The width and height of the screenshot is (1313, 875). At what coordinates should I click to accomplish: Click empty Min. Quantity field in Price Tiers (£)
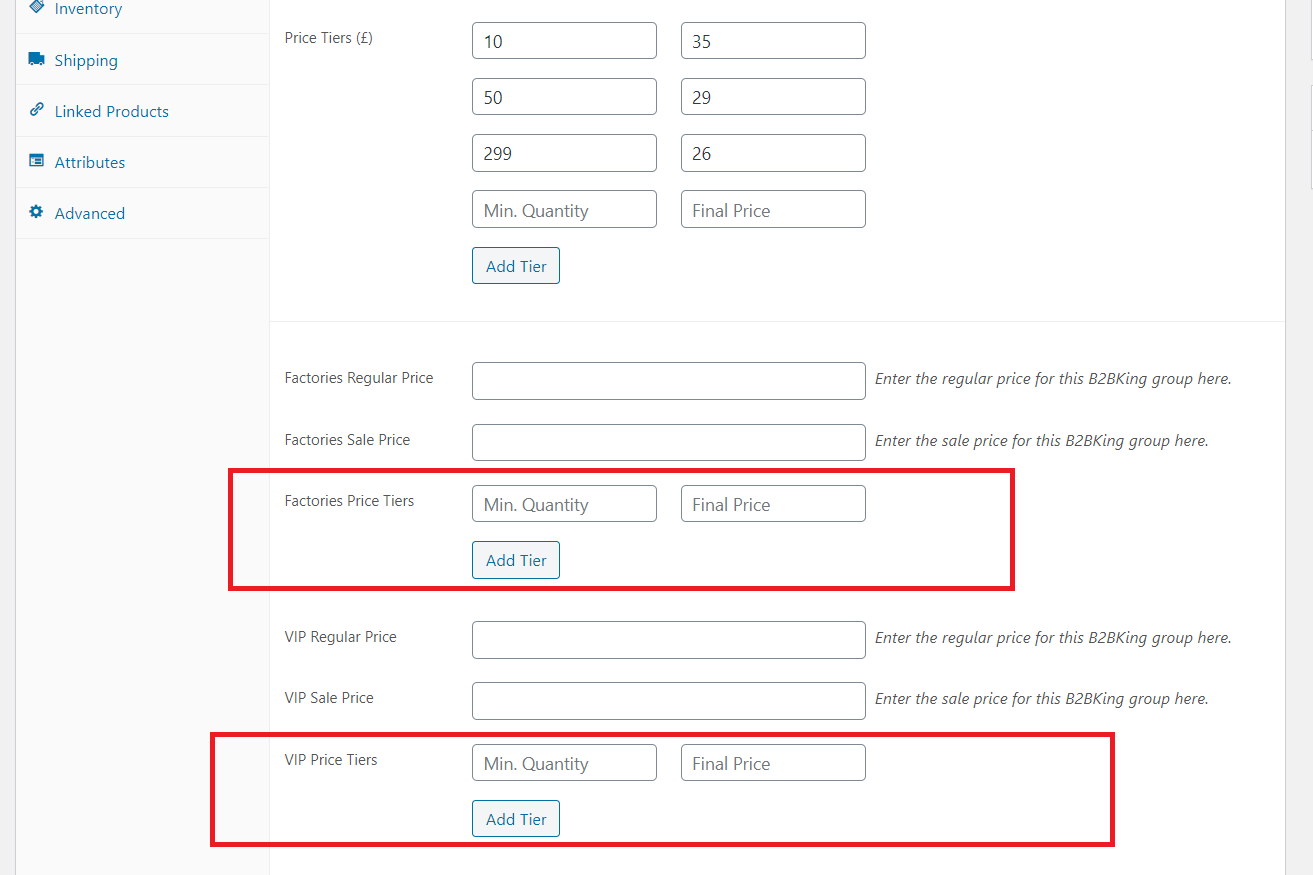[x=564, y=210]
